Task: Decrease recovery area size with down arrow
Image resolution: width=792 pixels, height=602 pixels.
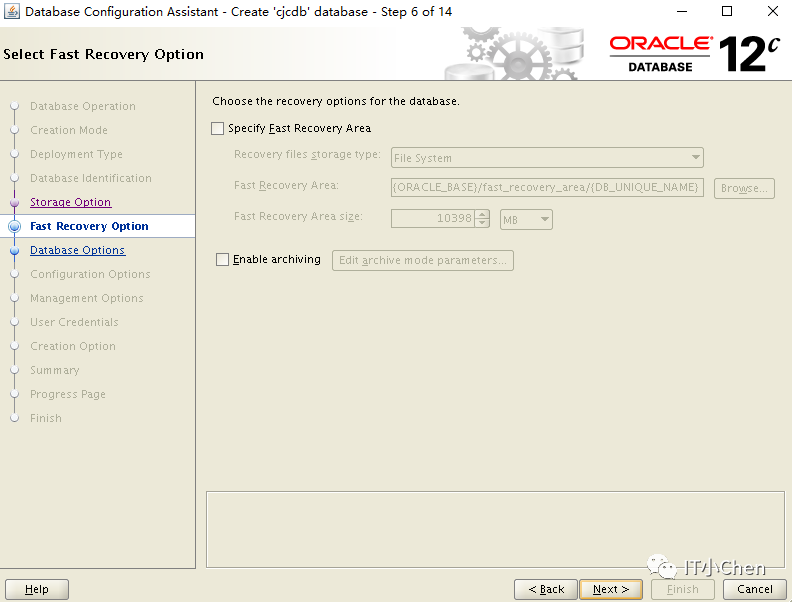Action: click(x=483, y=223)
